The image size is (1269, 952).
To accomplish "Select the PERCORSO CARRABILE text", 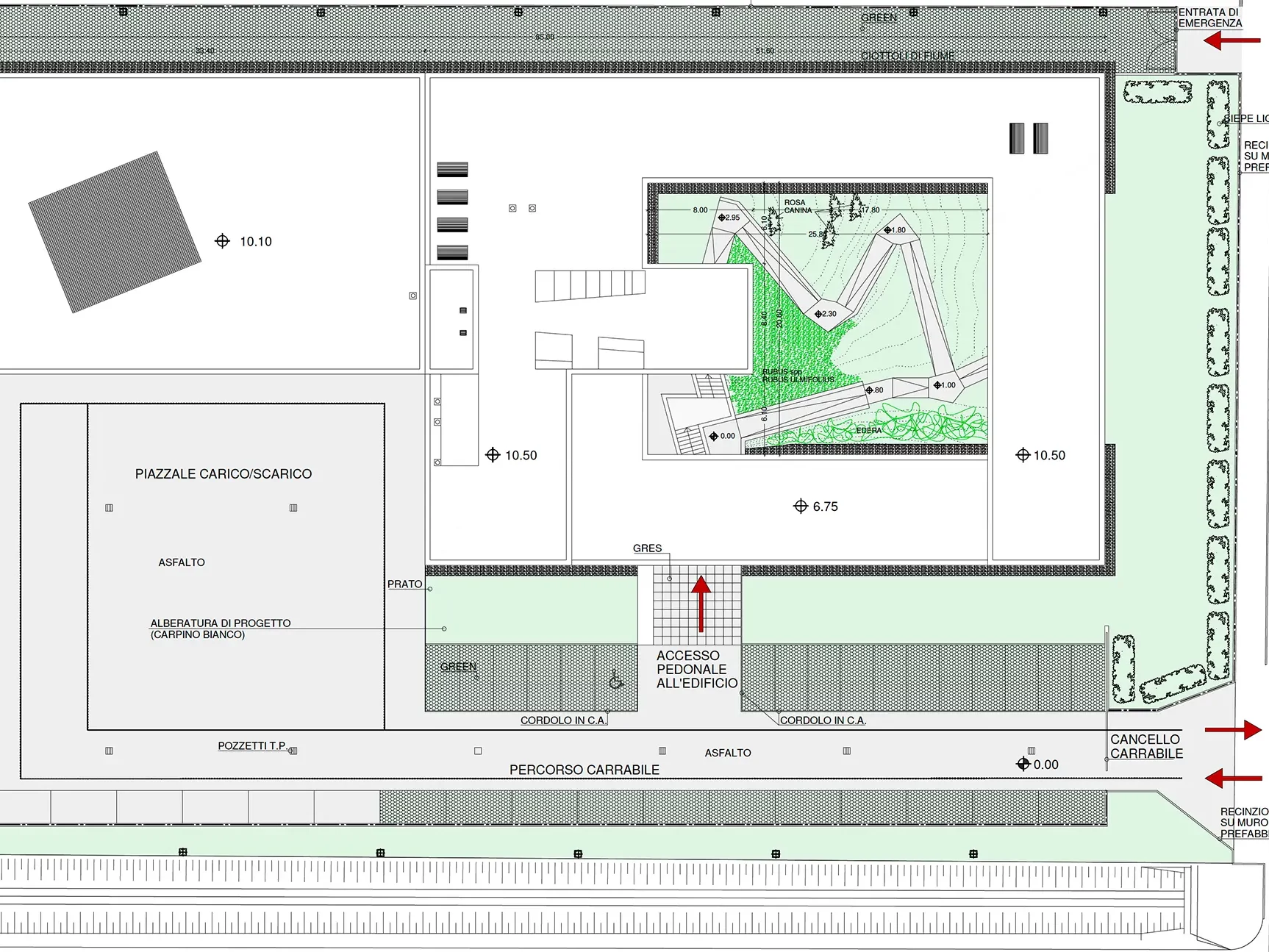I will (585, 770).
